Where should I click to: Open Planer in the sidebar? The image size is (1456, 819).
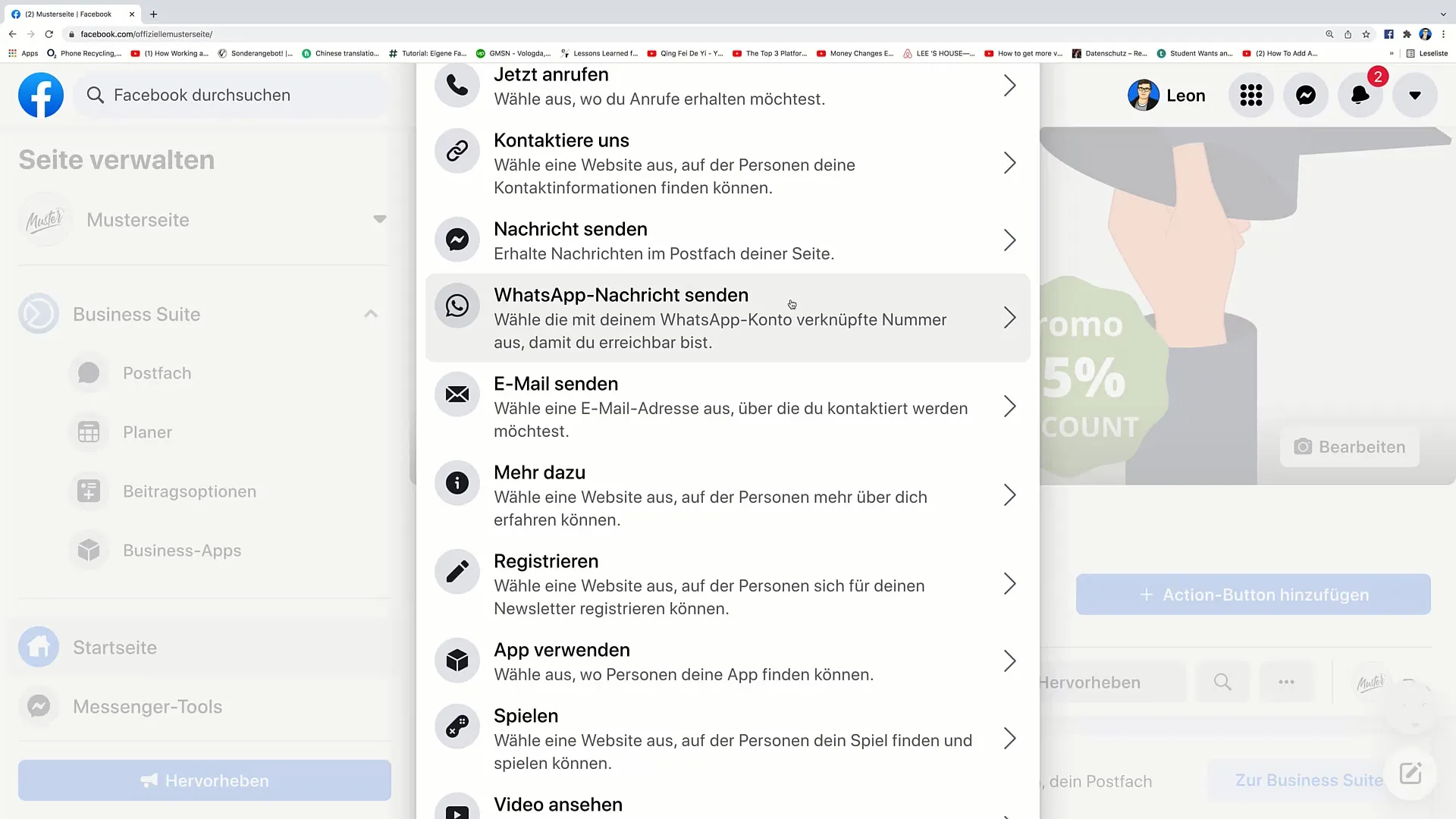[148, 432]
